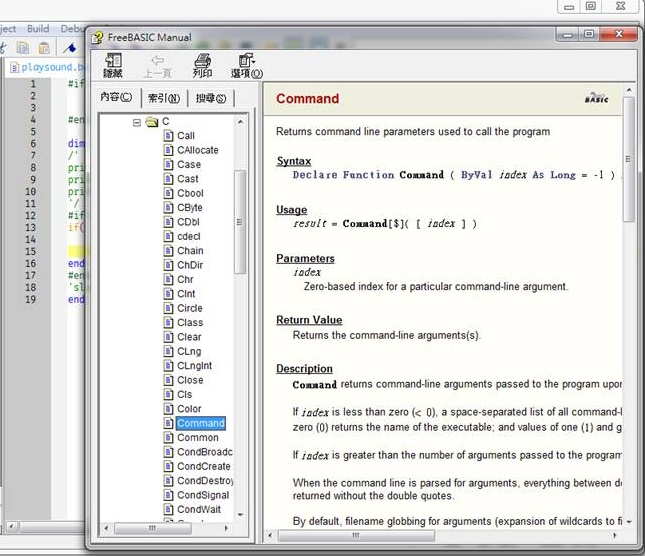
Task: Open the Chain topic
Action: pyautogui.click(x=190, y=251)
